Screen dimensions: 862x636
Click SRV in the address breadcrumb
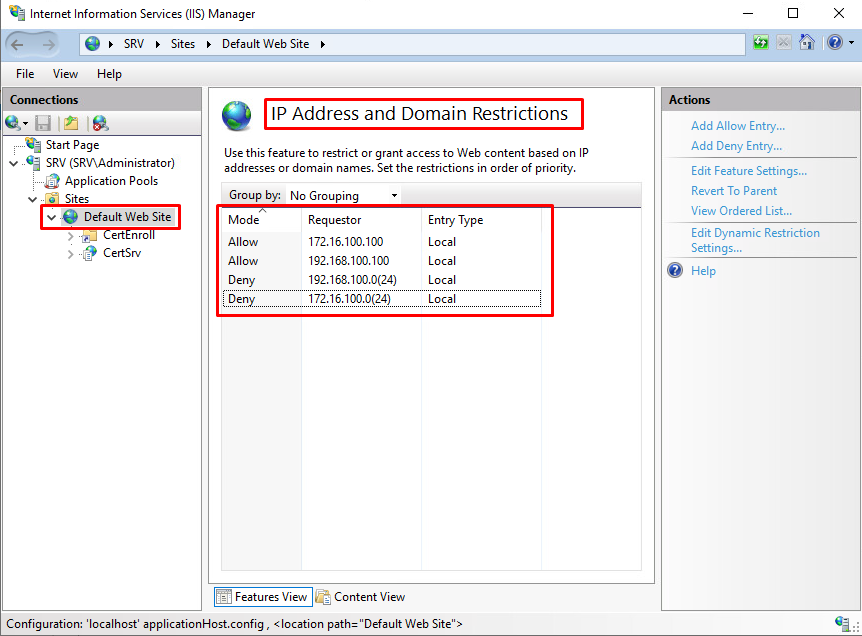click(x=134, y=44)
